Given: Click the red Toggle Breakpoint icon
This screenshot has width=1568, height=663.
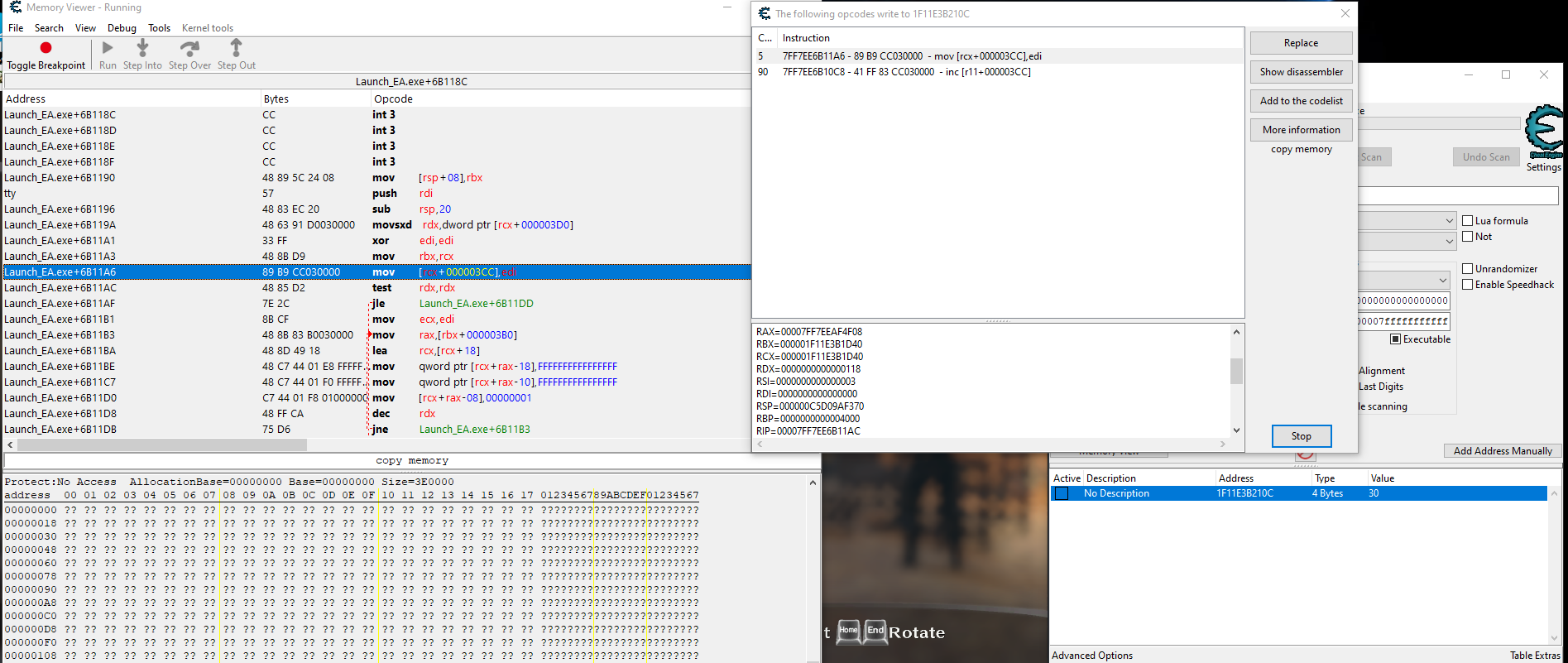Looking at the screenshot, I should [x=46, y=48].
